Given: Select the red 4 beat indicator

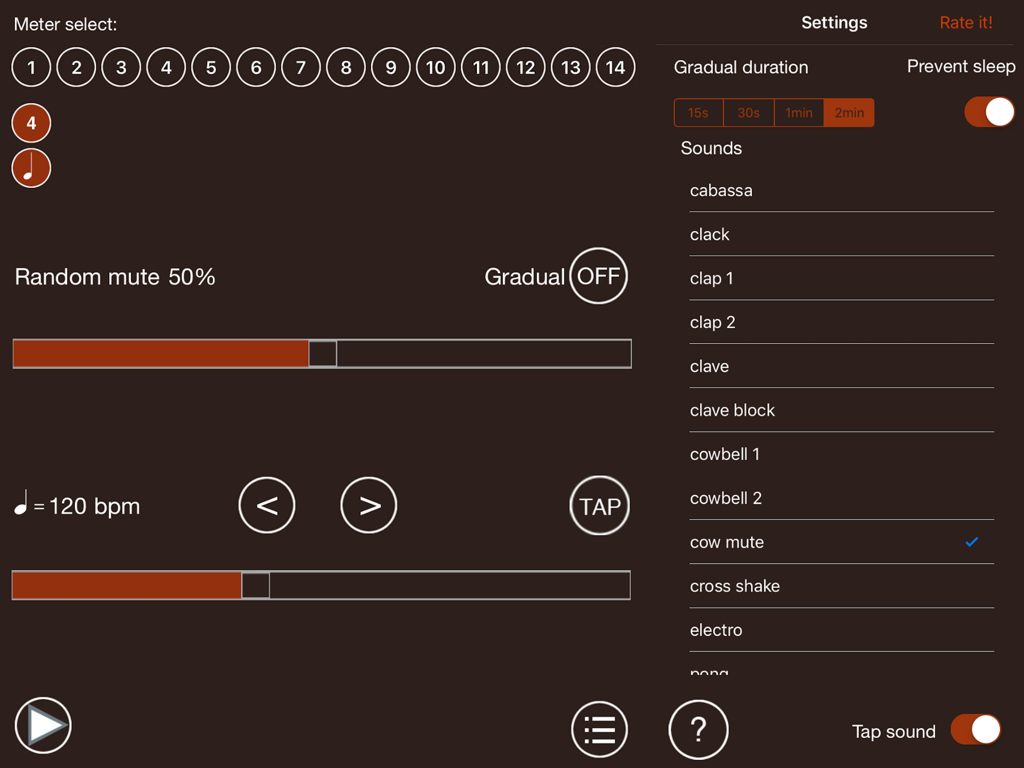Looking at the screenshot, I should click(31, 122).
